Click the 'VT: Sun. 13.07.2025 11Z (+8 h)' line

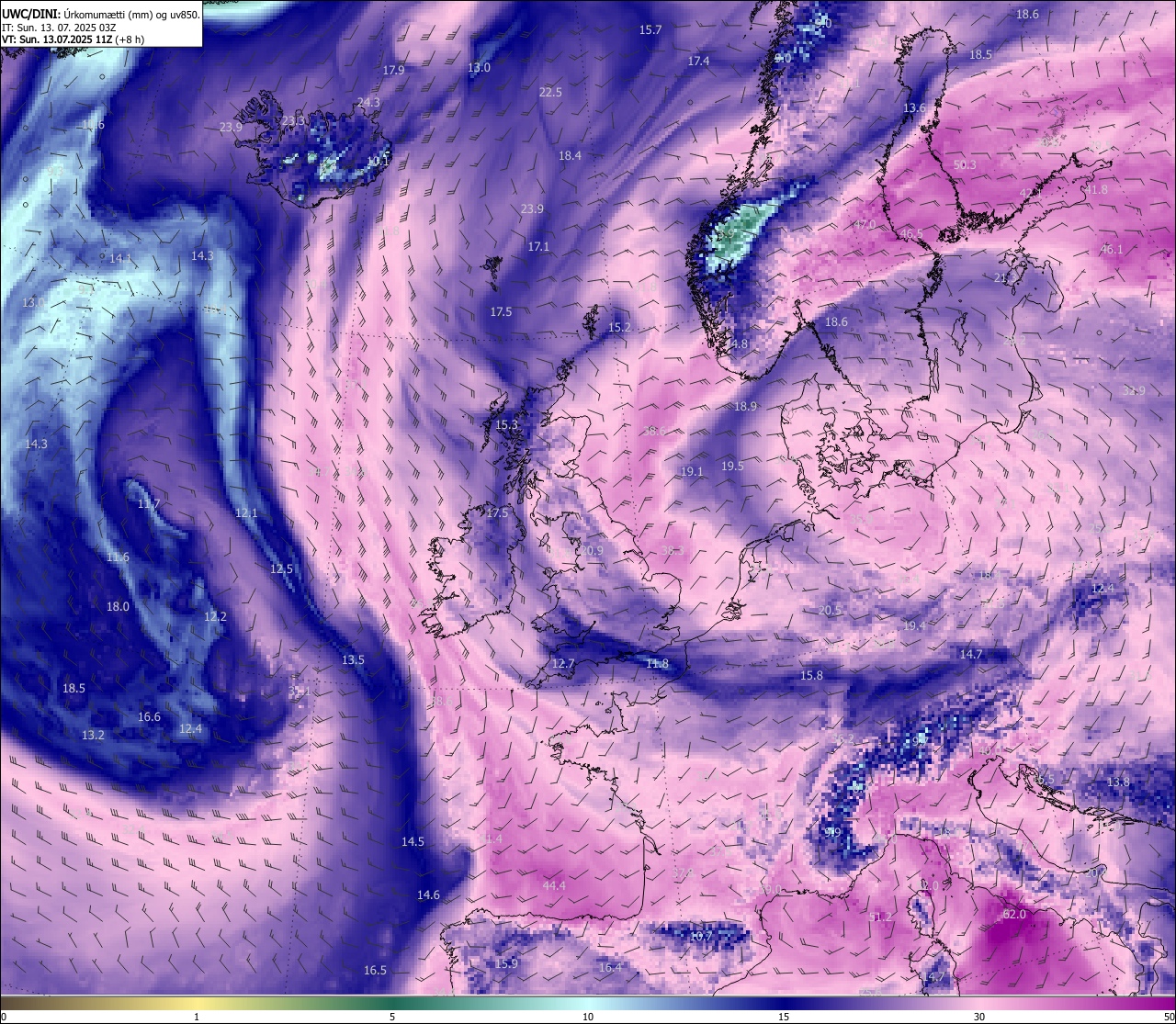(x=73, y=39)
